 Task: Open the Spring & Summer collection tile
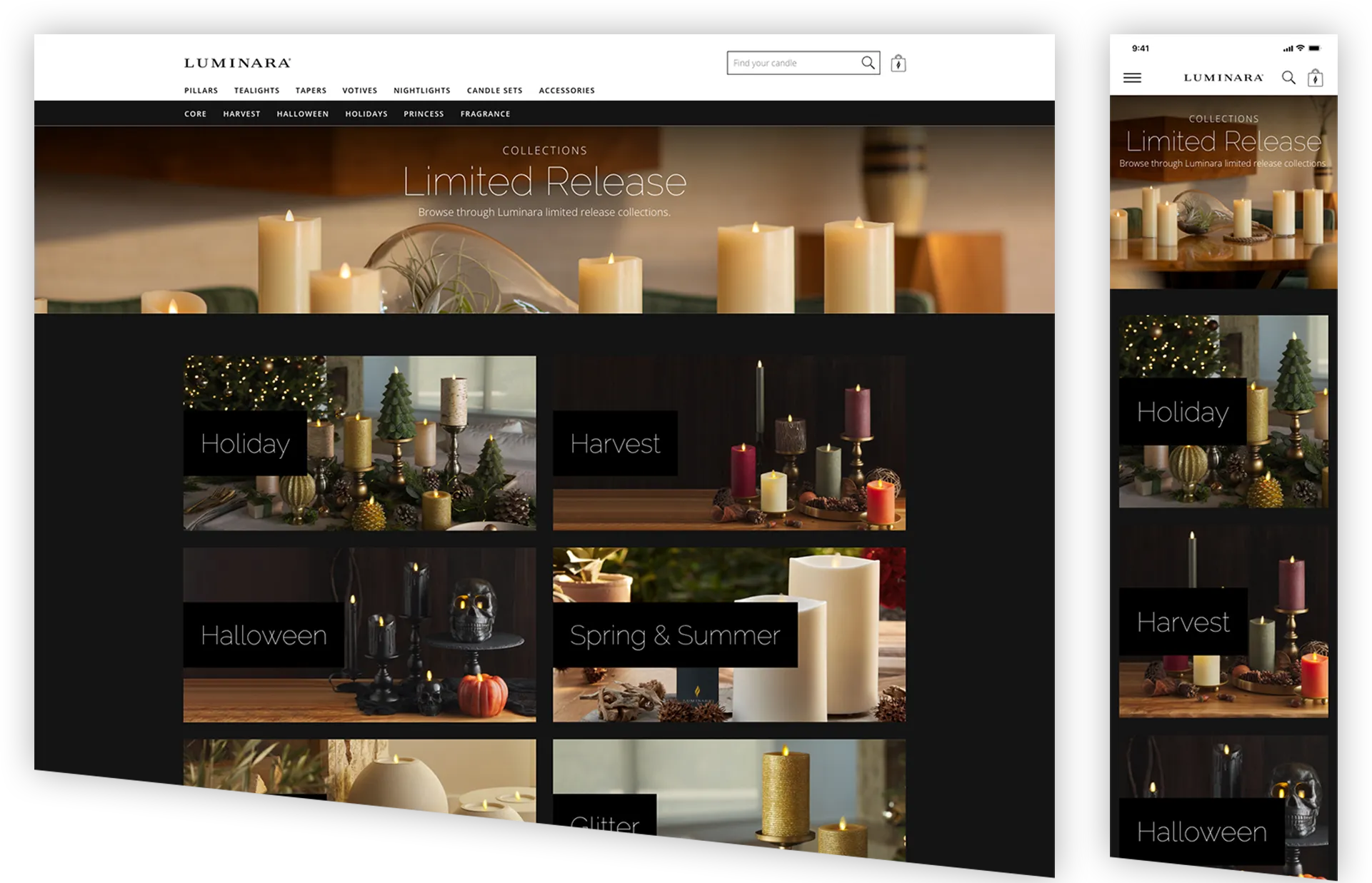pyautogui.click(x=729, y=635)
